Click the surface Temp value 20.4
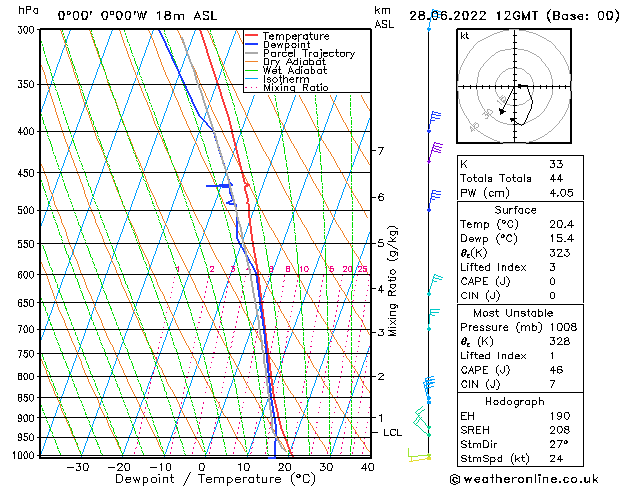This screenshot has width=629, height=486. pyautogui.click(x=561, y=224)
